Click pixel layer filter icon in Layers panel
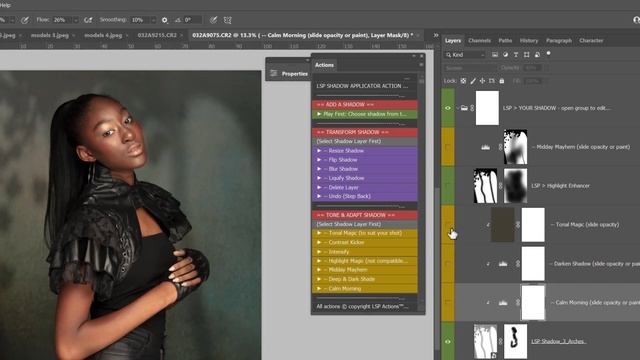 [x=495, y=54]
